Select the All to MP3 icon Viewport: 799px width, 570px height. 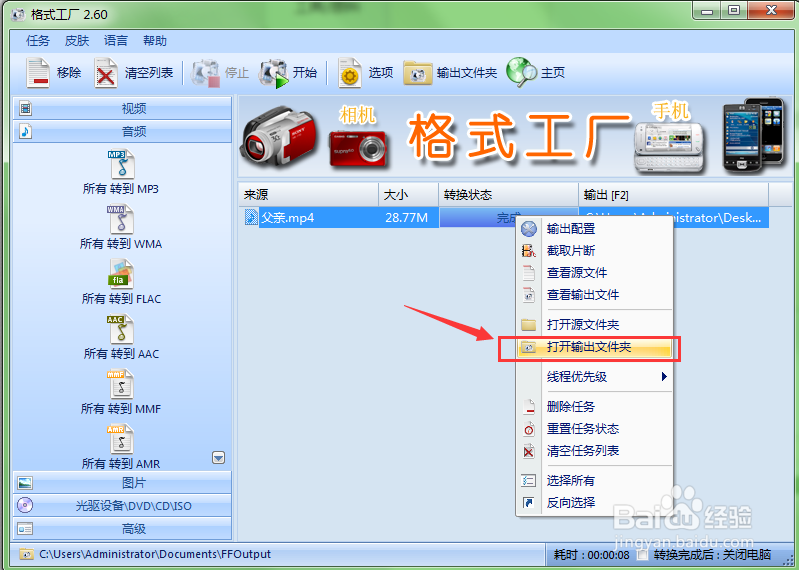(121, 164)
